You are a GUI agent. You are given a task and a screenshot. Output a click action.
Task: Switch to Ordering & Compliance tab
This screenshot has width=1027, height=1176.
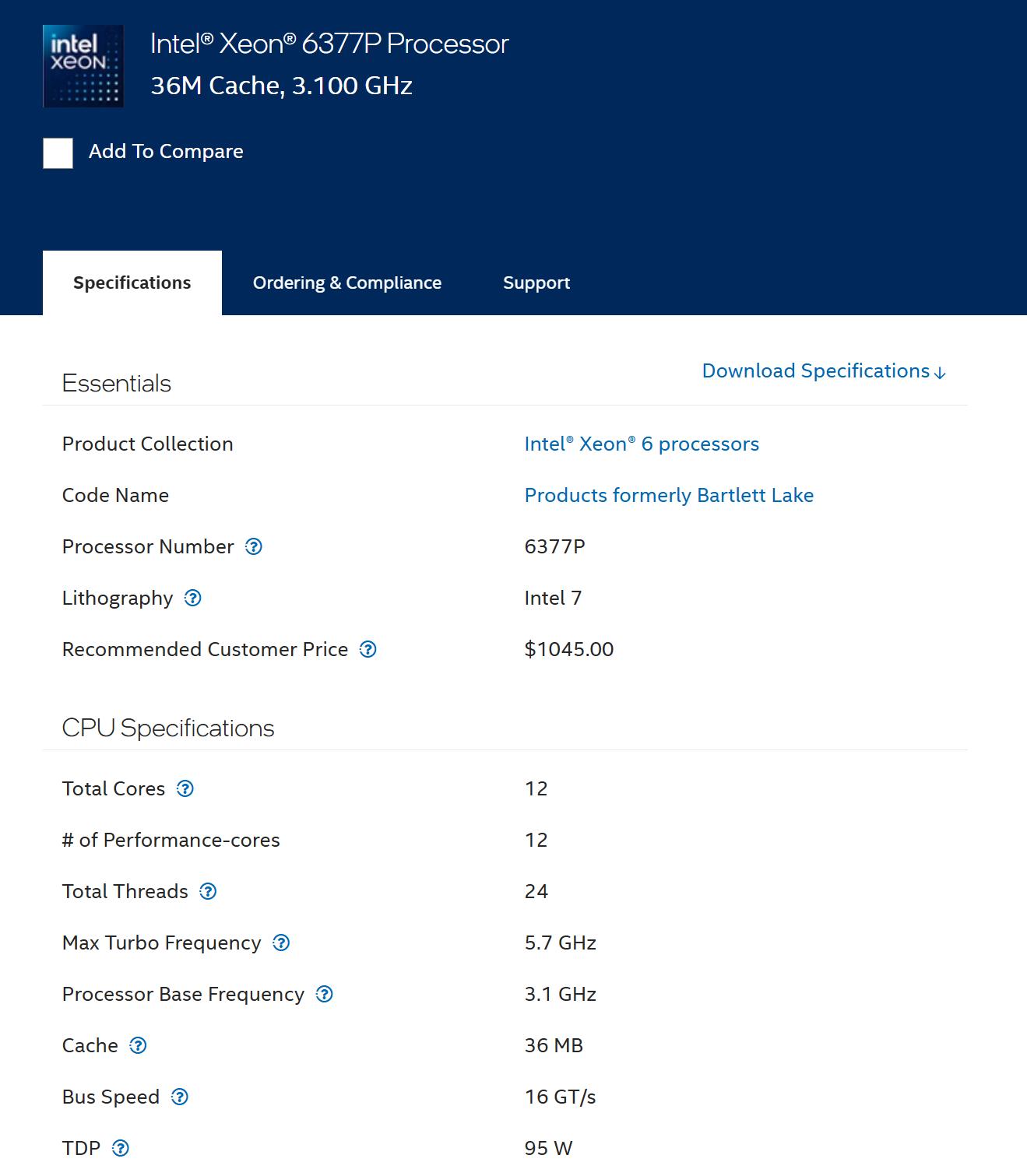point(347,283)
